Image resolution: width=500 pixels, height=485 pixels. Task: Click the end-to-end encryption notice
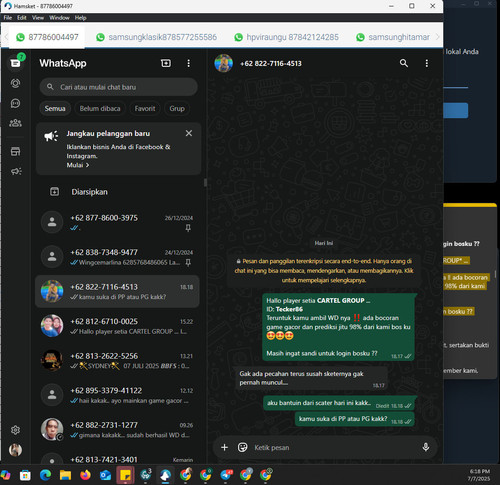click(323, 270)
